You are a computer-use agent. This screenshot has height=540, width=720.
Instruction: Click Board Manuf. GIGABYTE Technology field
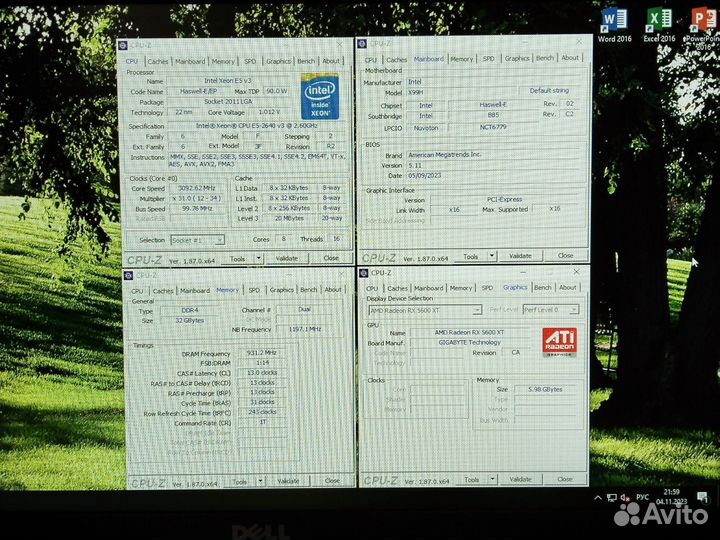[x=469, y=342]
